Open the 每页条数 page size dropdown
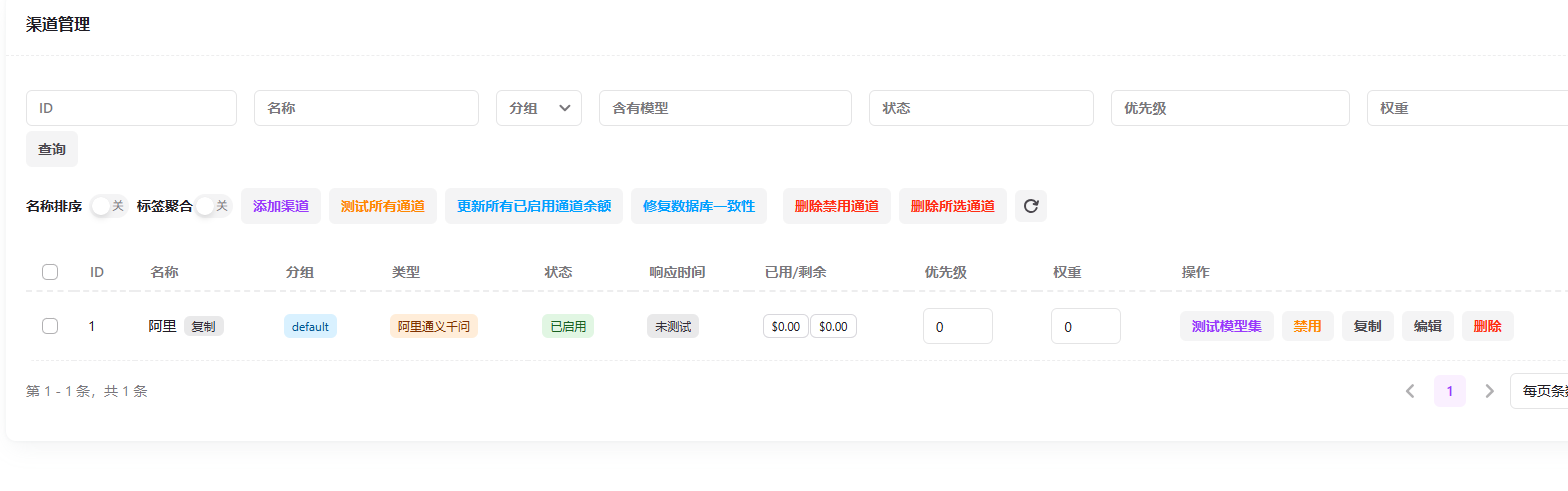The height and width of the screenshot is (491, 1568). click(1539, 391)
